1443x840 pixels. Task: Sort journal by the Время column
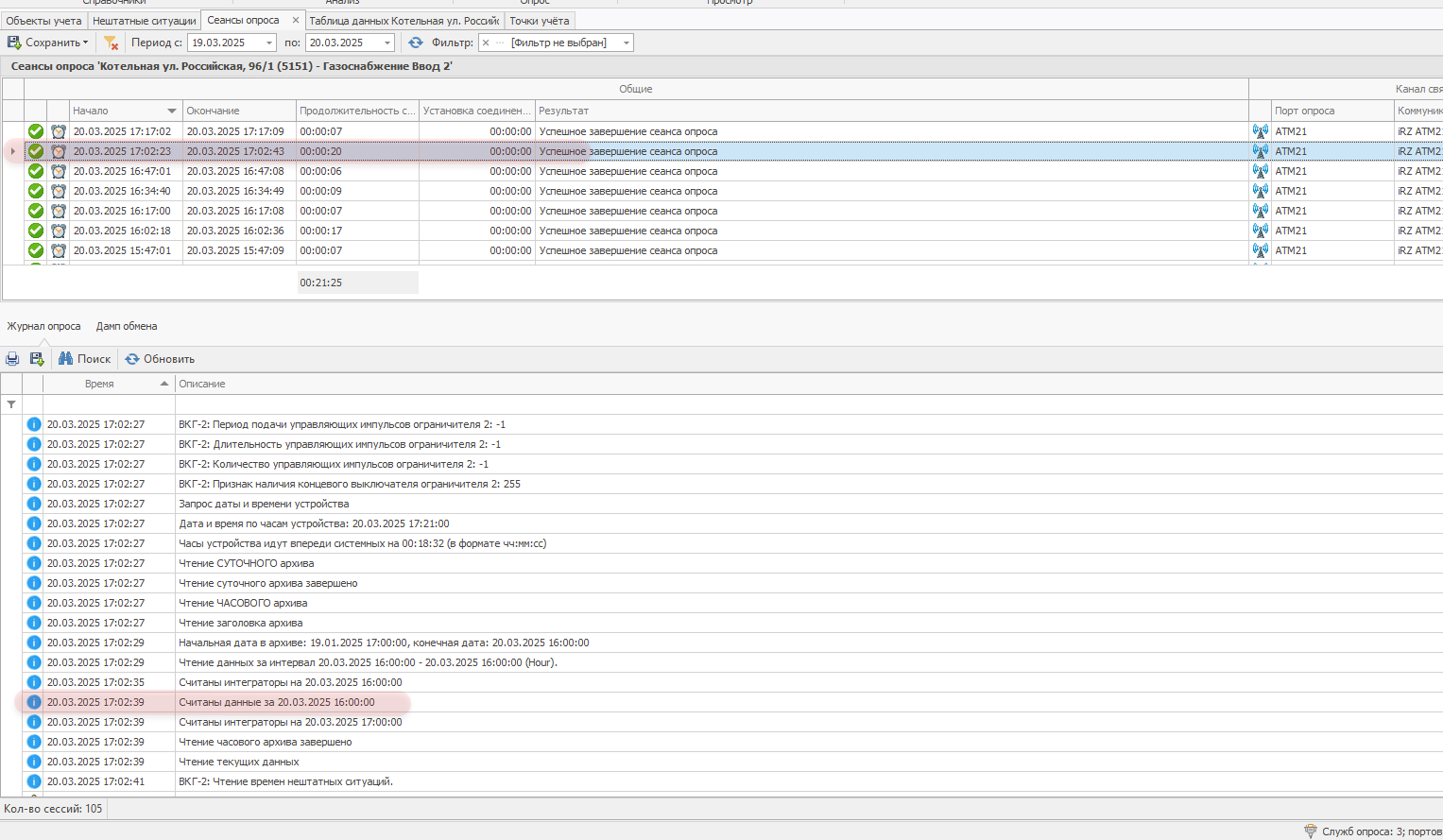click(109, 384)
